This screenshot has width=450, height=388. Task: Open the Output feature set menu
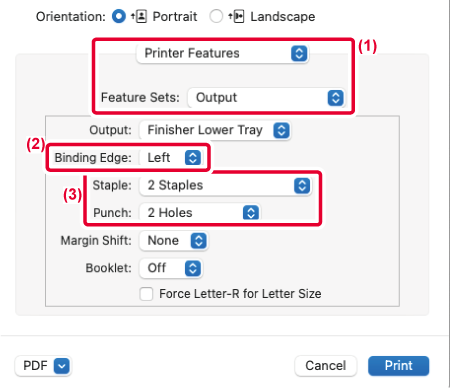[x=266, y=98]
